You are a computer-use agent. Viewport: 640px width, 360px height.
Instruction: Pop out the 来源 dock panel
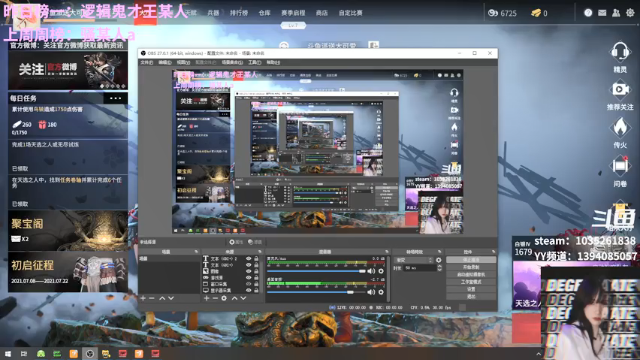(260, 252)
